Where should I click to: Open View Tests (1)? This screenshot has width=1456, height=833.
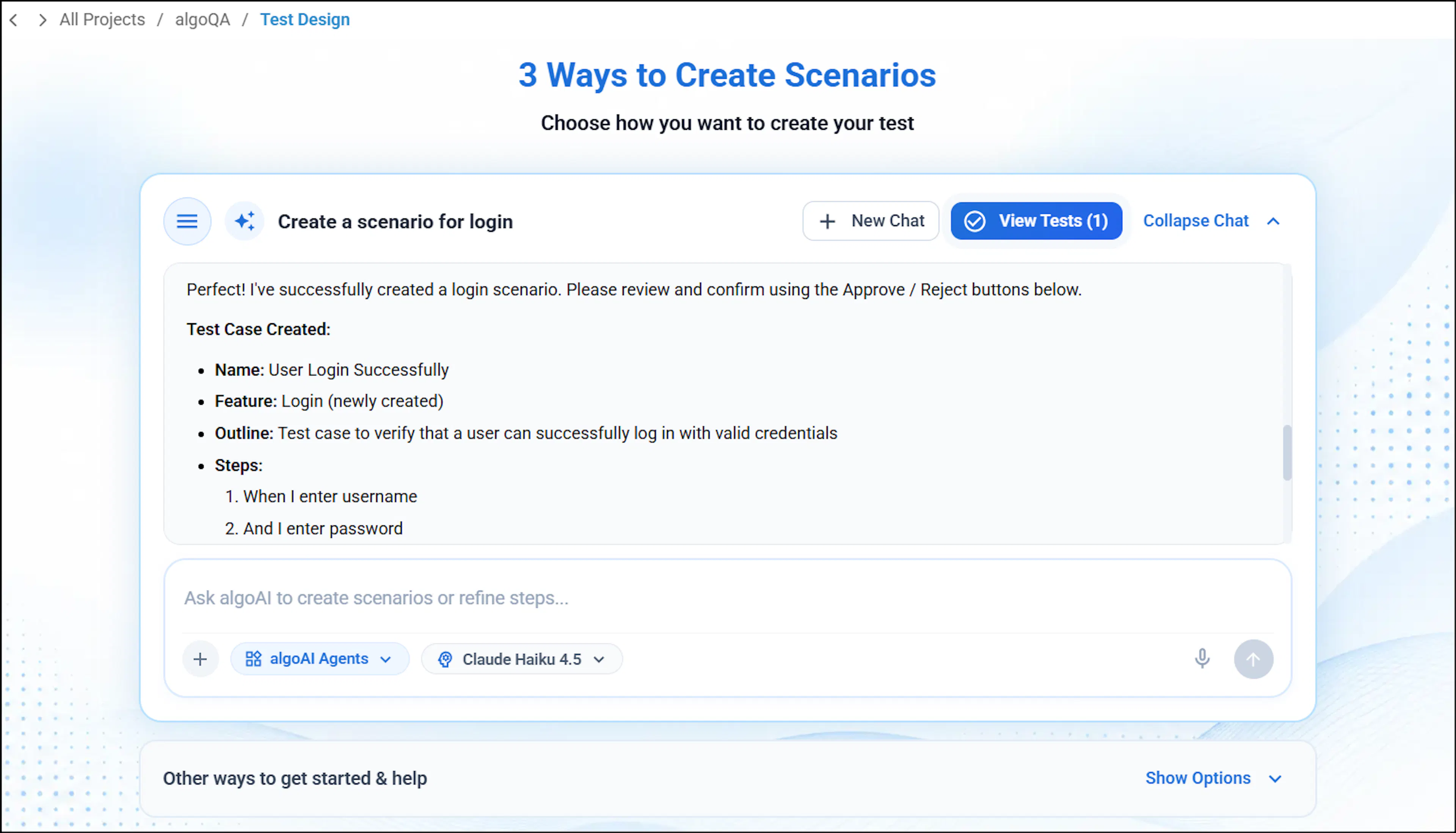[x=1036, y=221]
